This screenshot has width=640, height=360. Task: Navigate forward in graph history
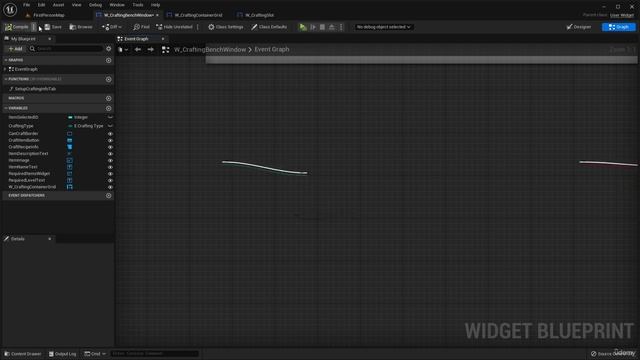tap(151, 49)
